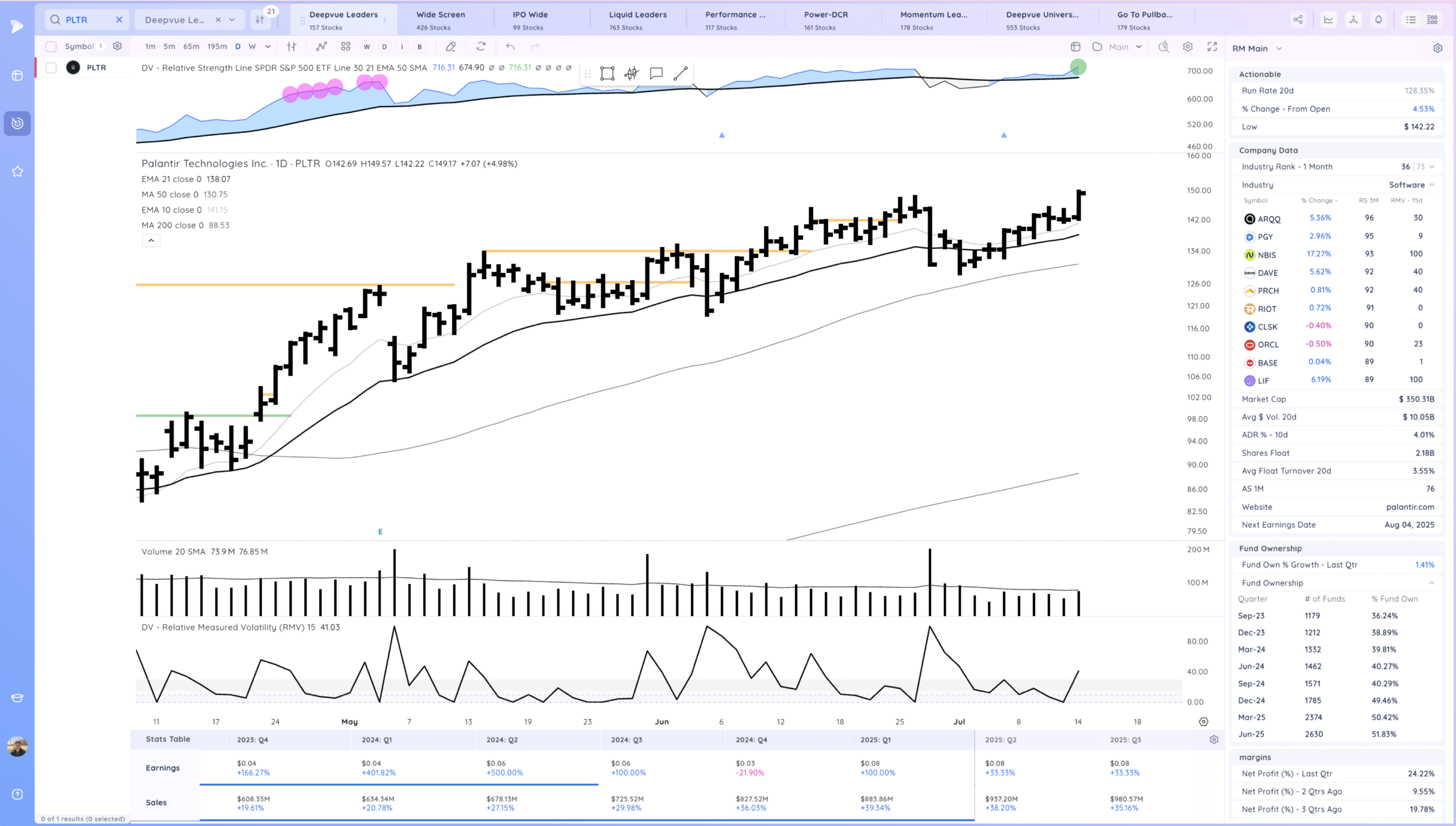1456x826 pixels.
Task: Click the eraser icon in chart toolbar
Action: pos(450,47)
